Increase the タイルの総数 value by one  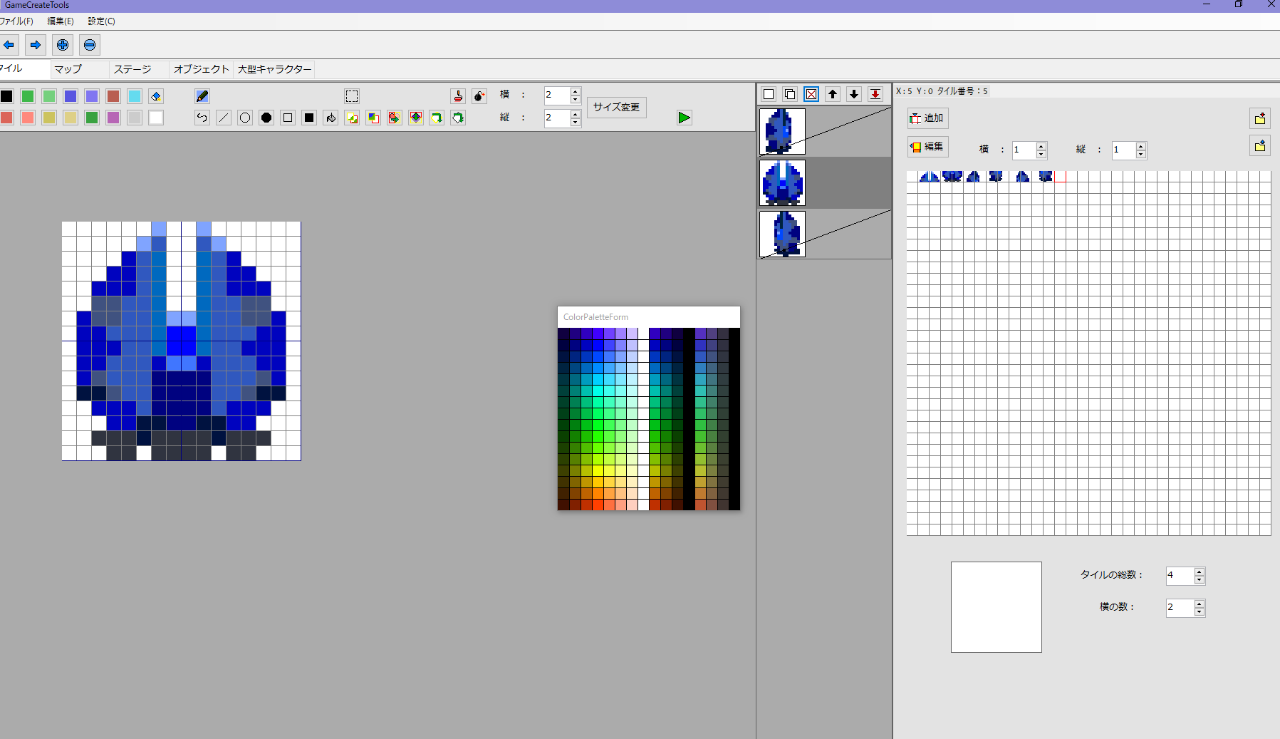1199,571
